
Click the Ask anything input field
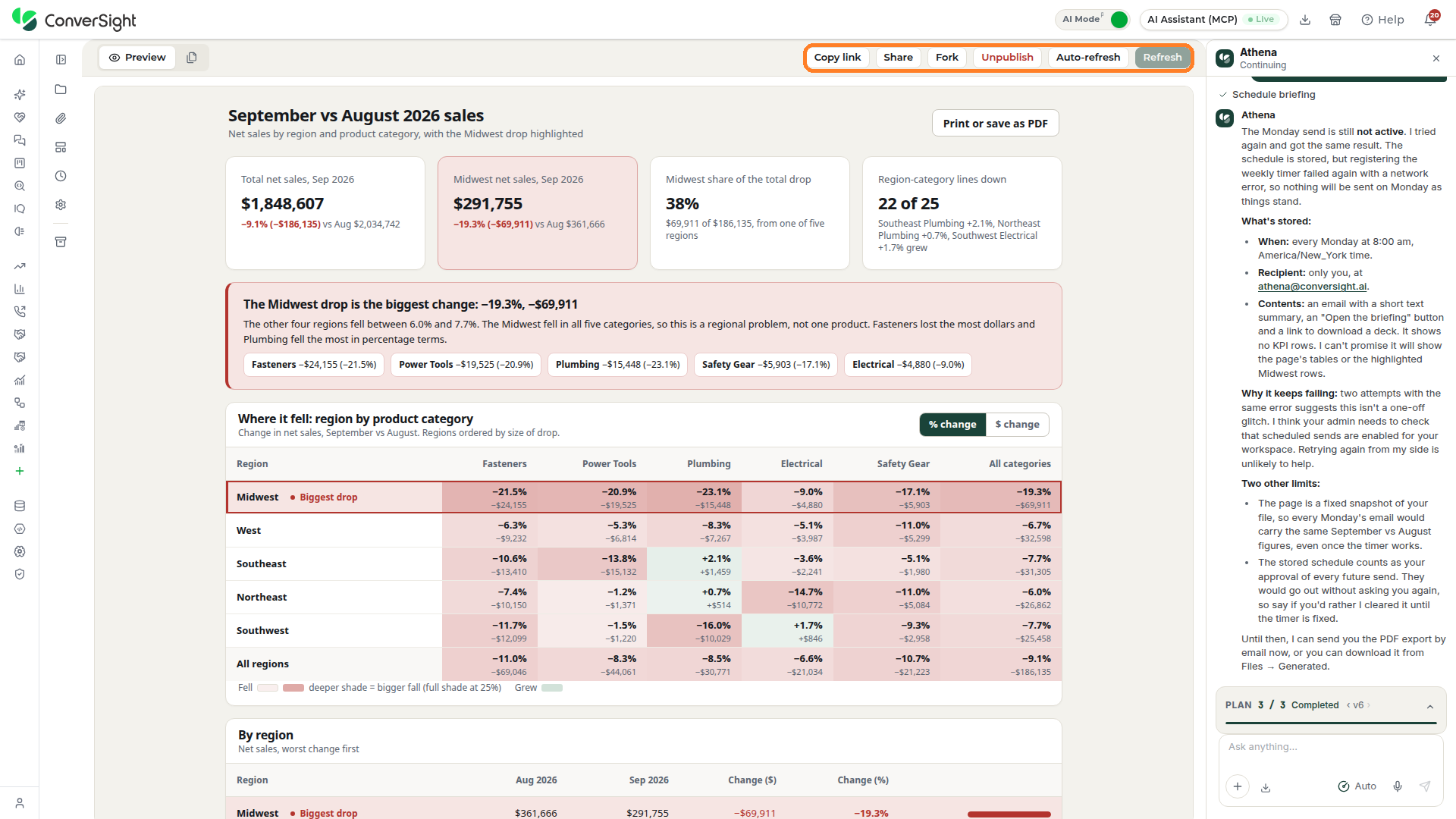[1330, 747]
